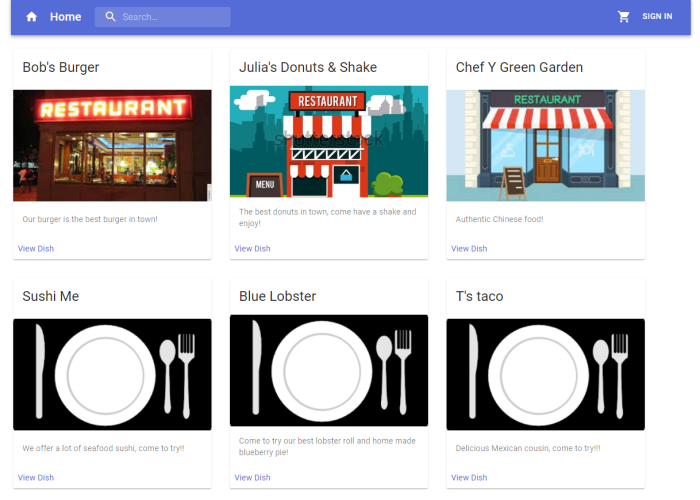Open View Dish for T's taco
The image size is (700, 500).
click(x=469, y=478)
